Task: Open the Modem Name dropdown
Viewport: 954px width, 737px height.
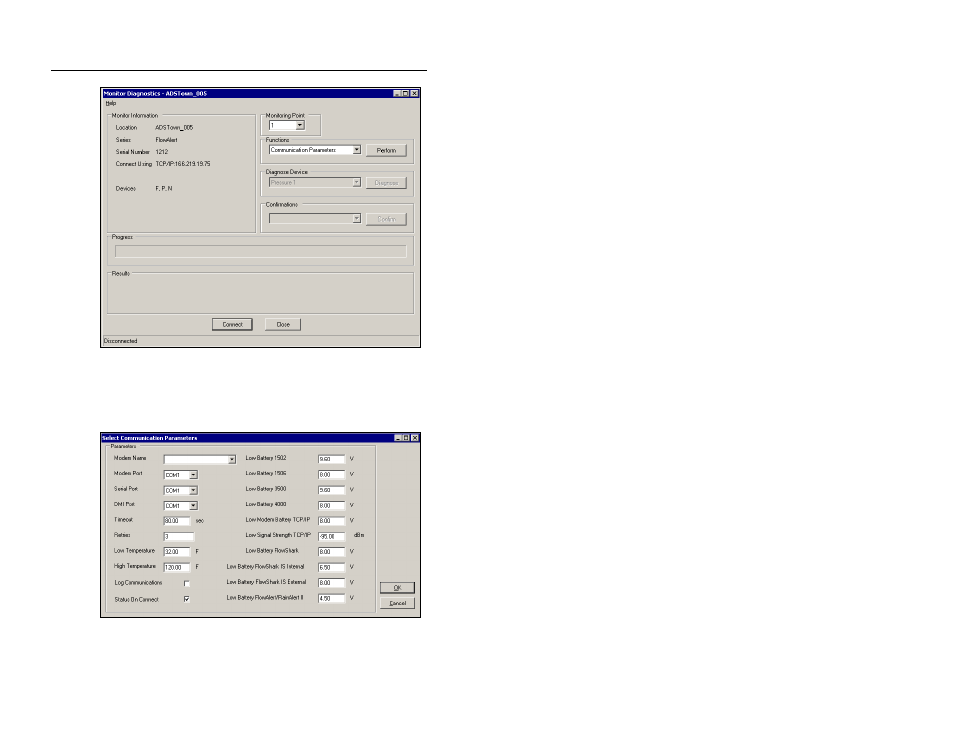Action: pos(232,459)
